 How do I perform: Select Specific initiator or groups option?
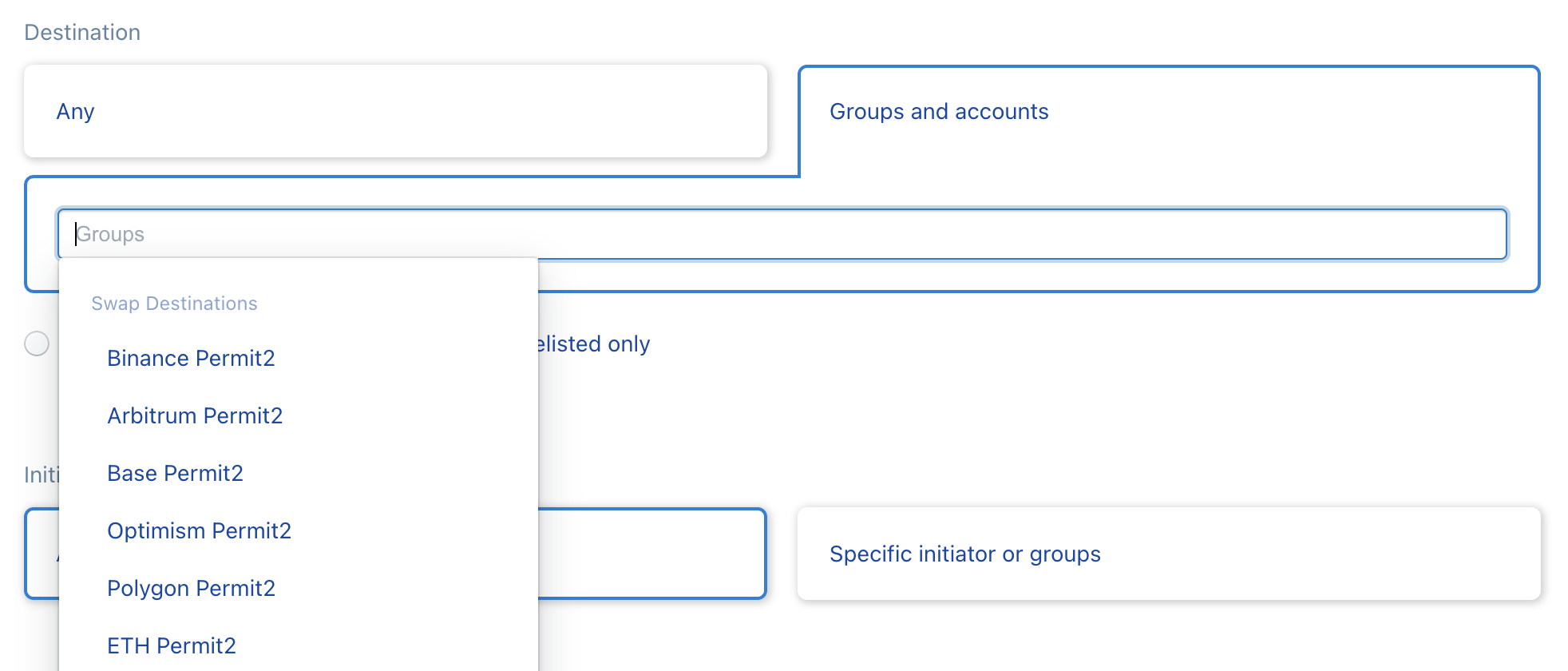click(x=1169, y=554)
